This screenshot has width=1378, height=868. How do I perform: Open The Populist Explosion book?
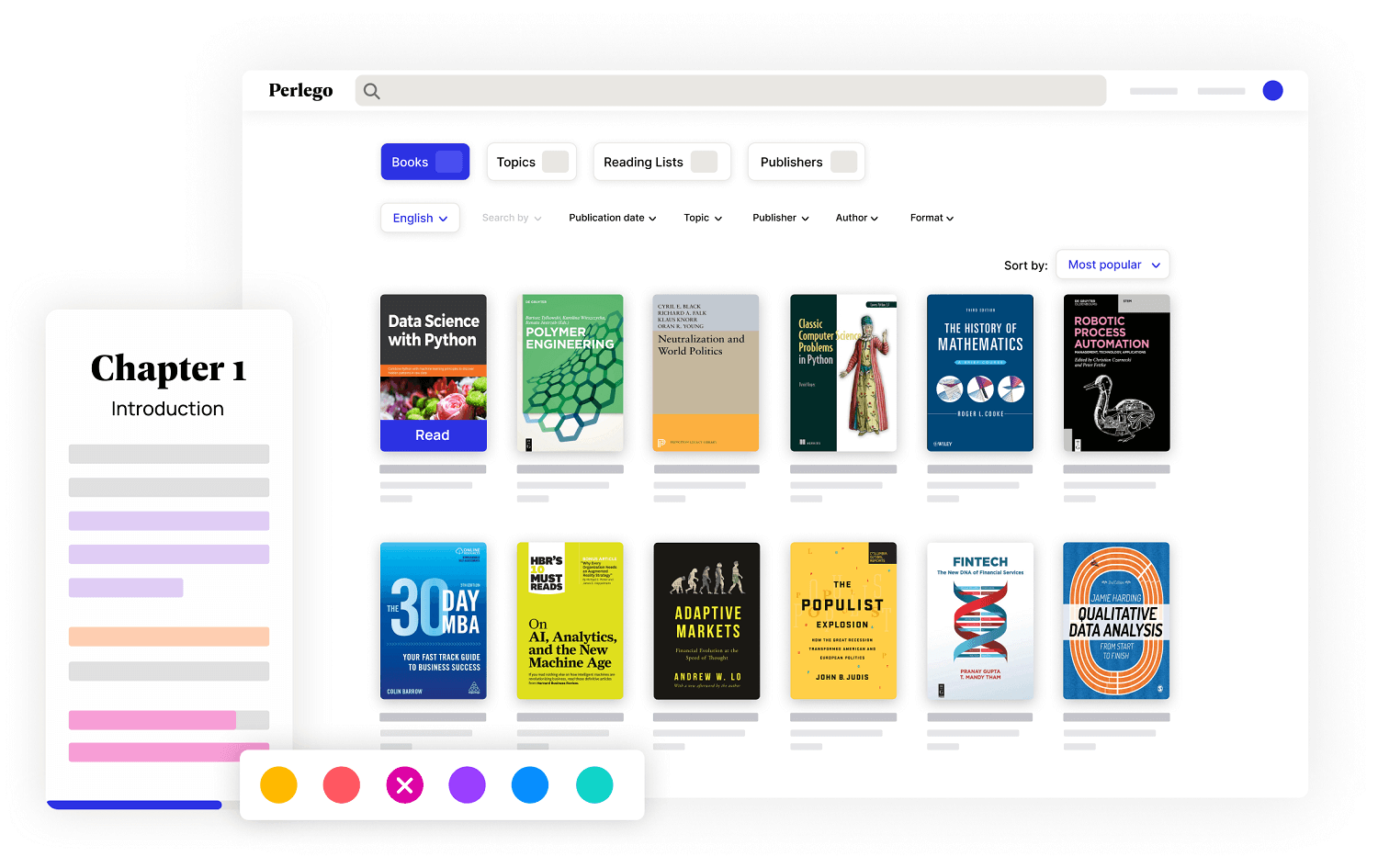843,621
